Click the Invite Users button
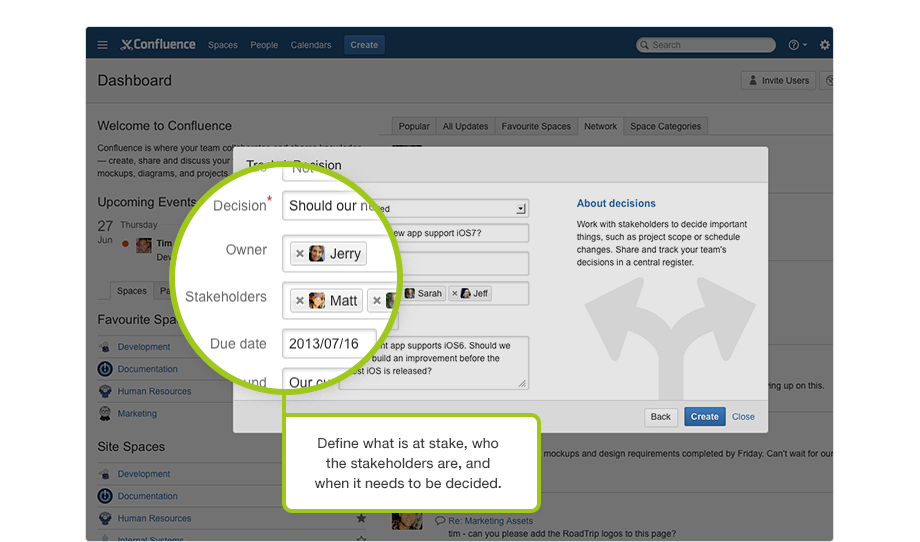 pos(779,81)
